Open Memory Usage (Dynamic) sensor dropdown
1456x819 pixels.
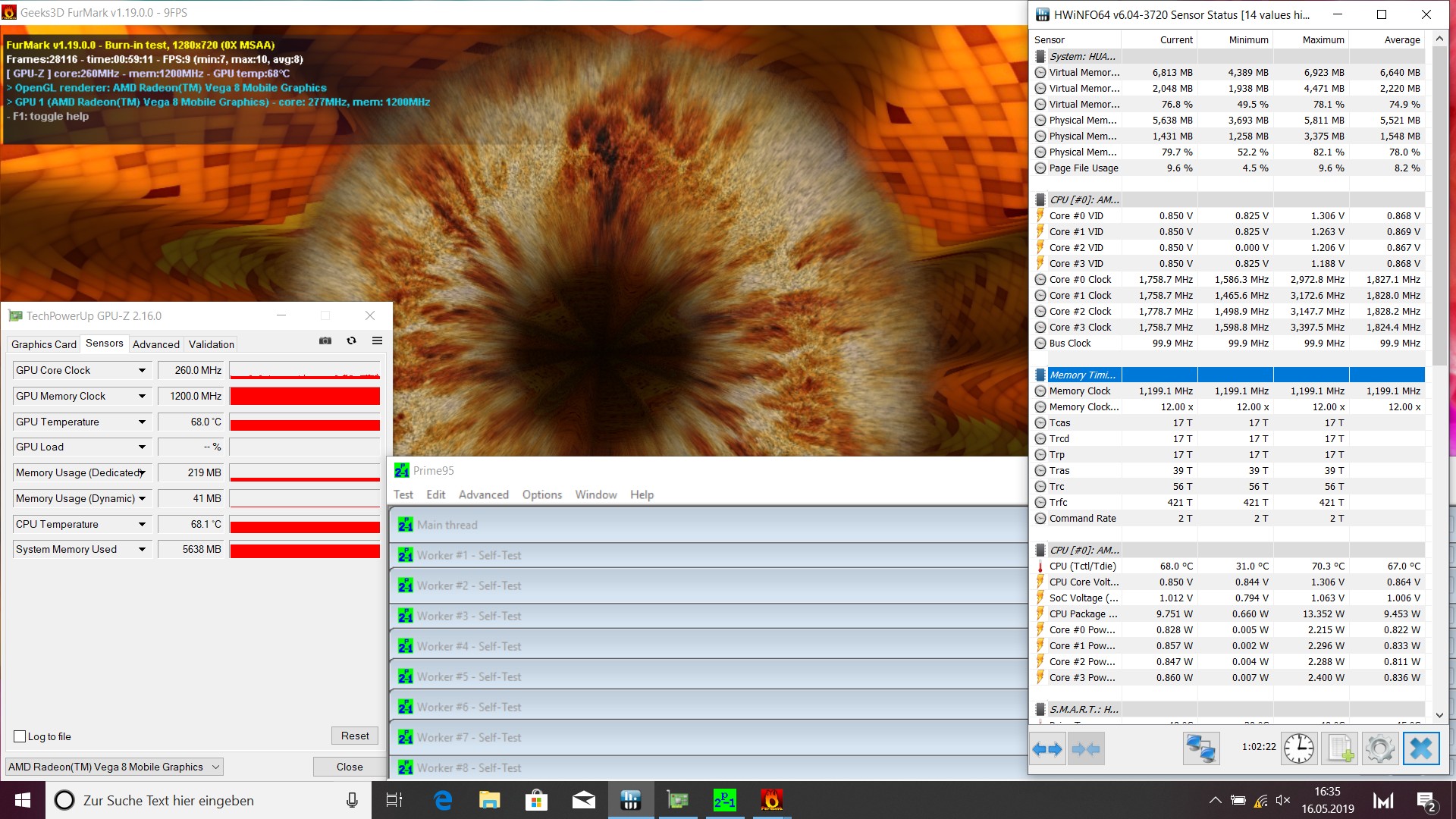(x=142, y=498)
